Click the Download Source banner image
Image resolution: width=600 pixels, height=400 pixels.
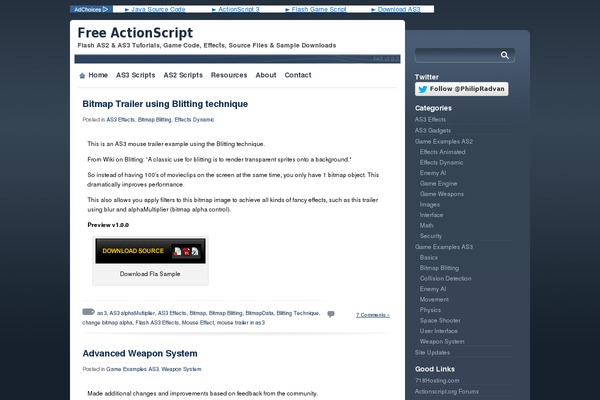coord(150,251)
